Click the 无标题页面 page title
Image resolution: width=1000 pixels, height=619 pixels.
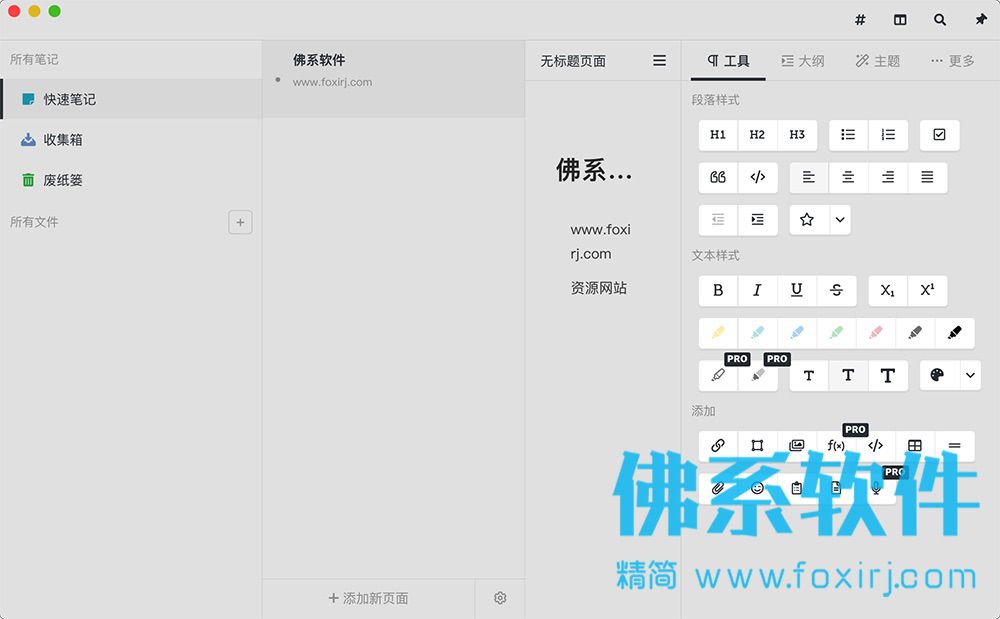coord(573,61)
